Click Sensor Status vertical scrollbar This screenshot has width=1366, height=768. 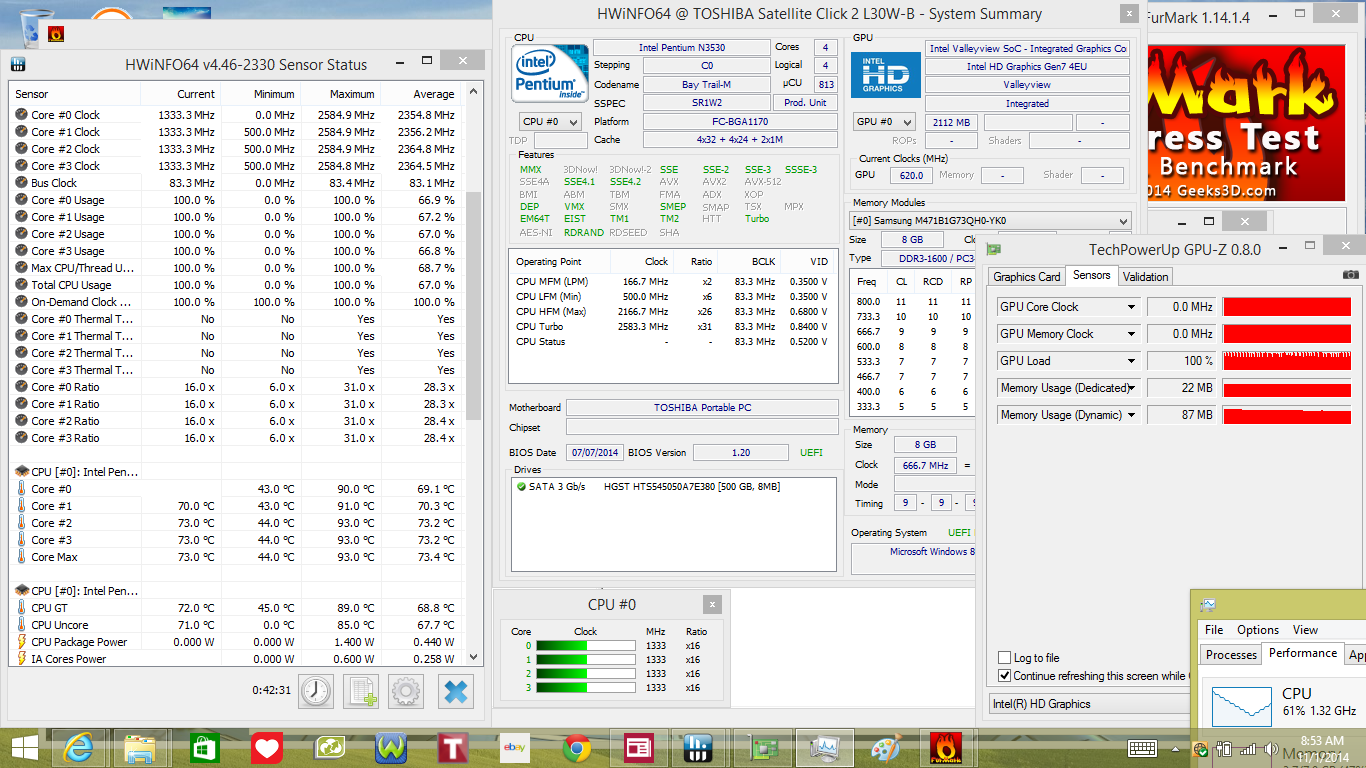click(x=474, y=305)
